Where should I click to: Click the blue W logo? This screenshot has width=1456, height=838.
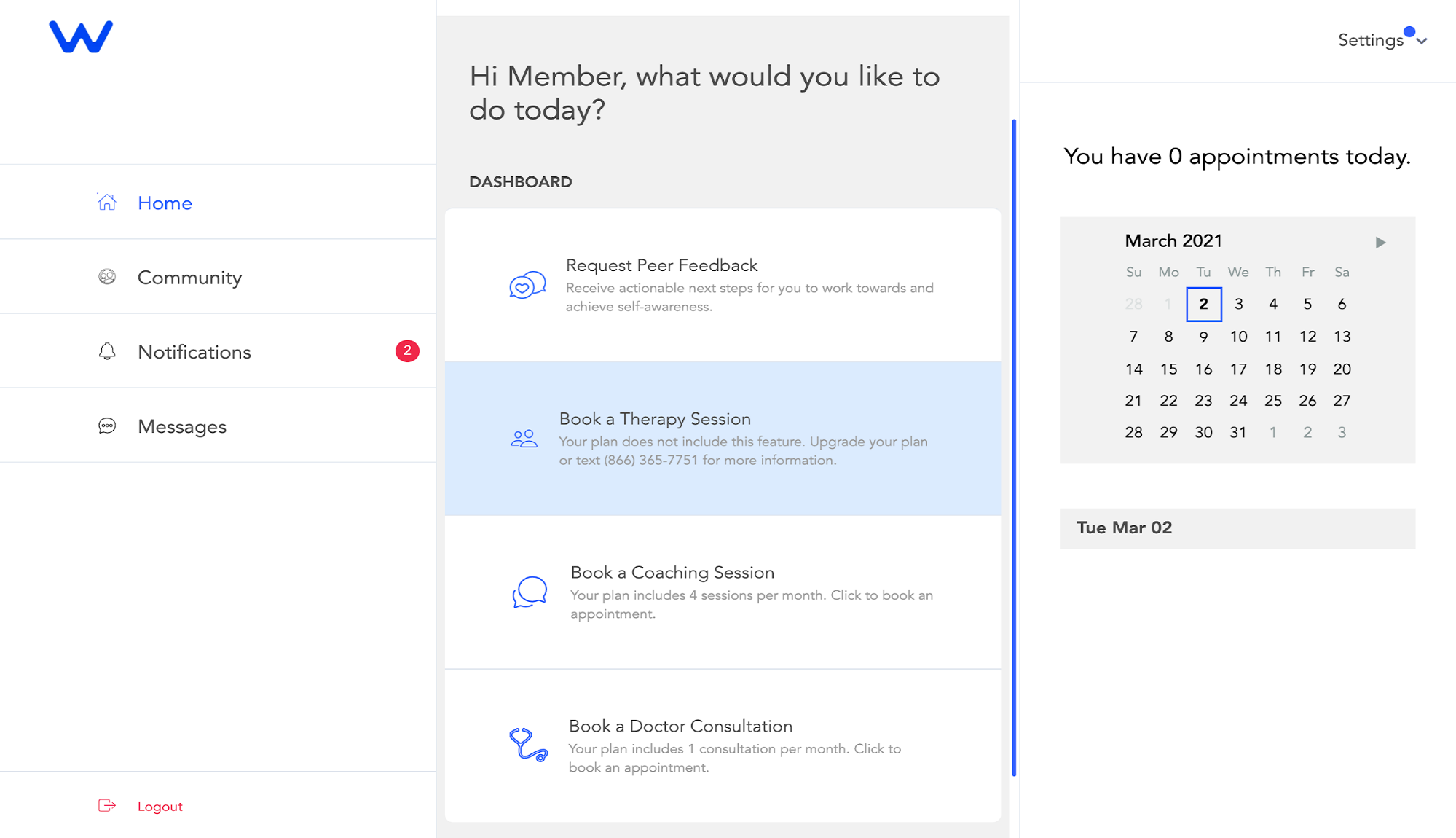[x=81, y=36]
